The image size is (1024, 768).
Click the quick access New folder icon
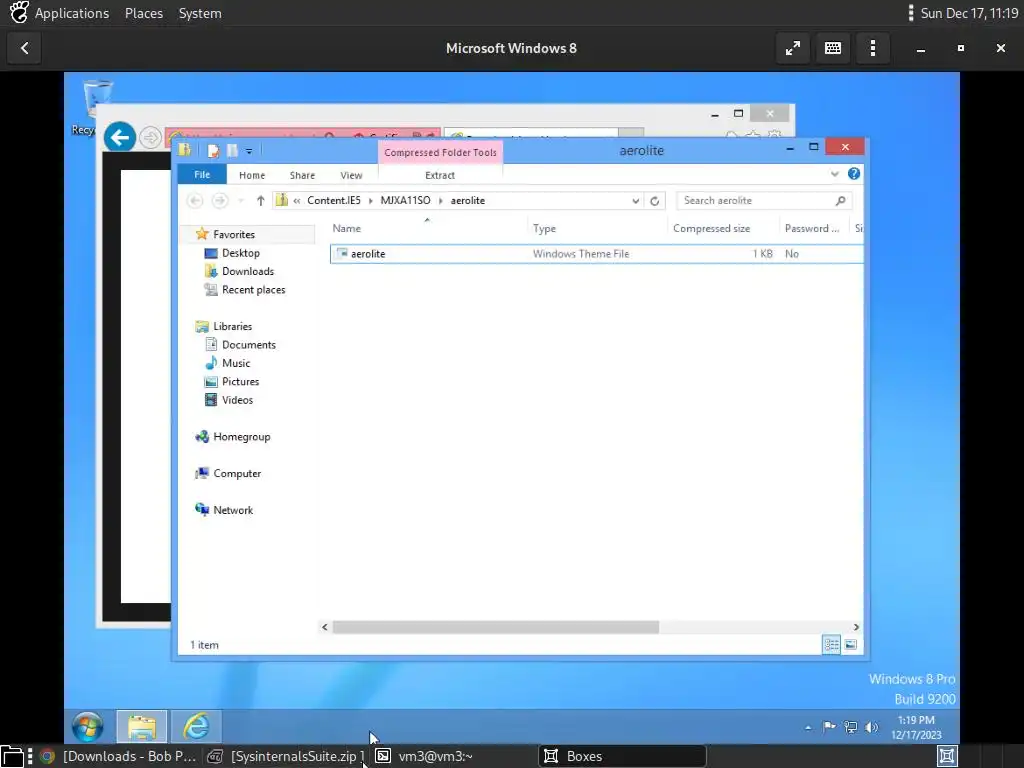[232, 151]
